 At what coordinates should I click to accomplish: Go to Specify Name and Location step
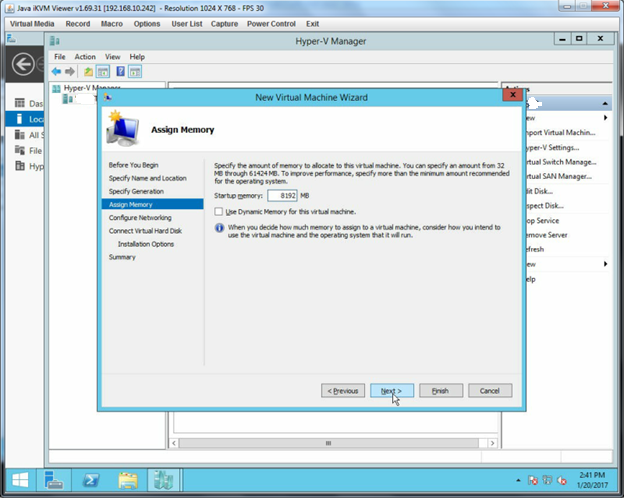pos(148,178)
